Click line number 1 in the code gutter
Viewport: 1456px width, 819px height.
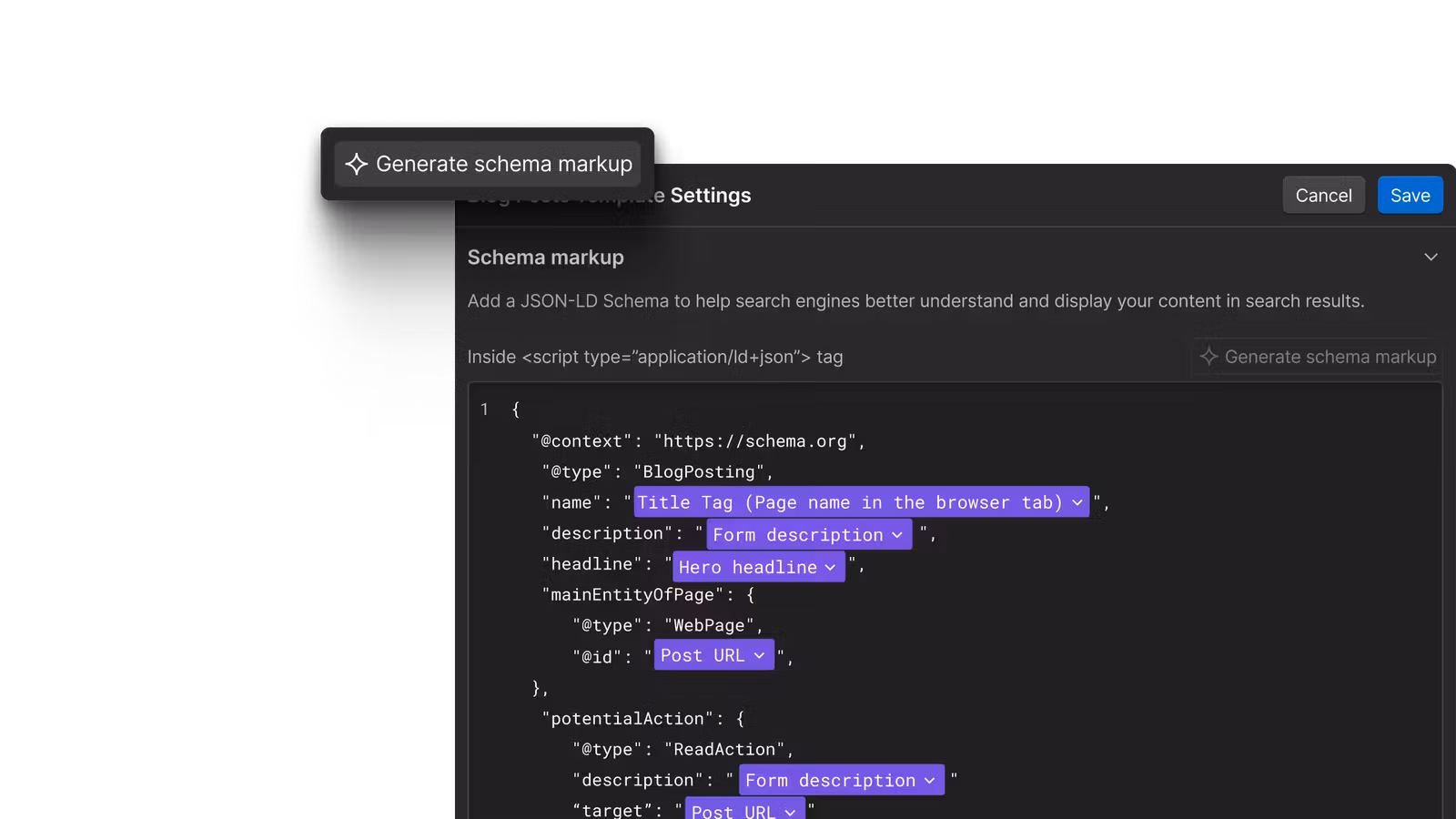pyautogui.click(x=484, y=409)
